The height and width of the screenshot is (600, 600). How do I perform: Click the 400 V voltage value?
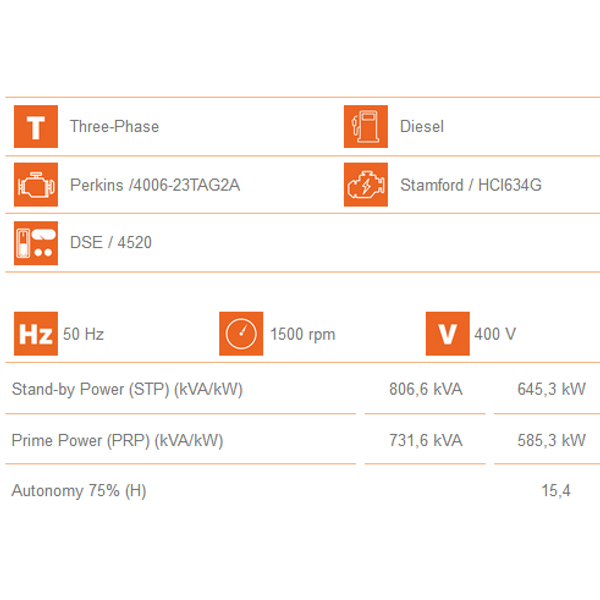click(x=495, y=334)
